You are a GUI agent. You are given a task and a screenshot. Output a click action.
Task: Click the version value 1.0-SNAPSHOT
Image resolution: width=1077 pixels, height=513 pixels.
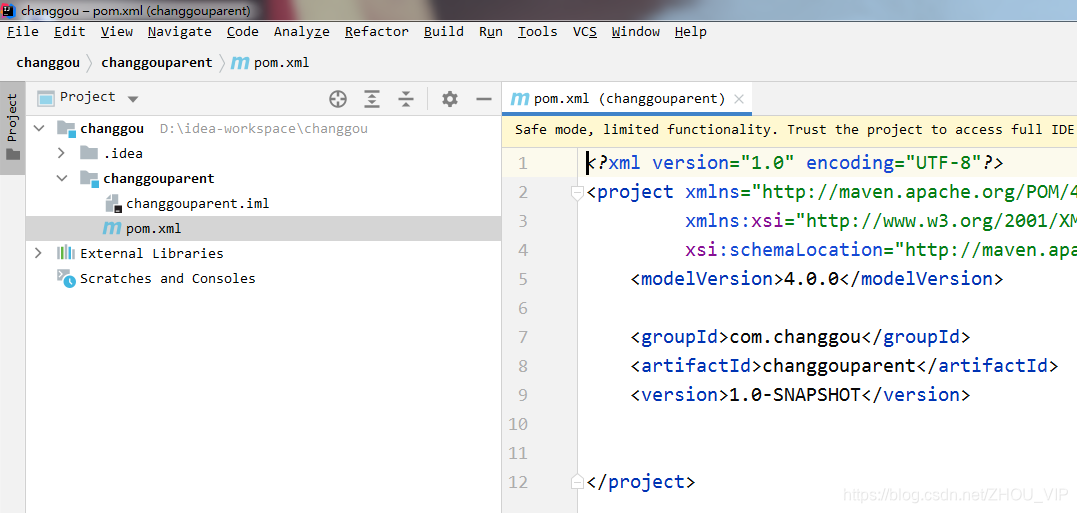[x=795, y=395]
